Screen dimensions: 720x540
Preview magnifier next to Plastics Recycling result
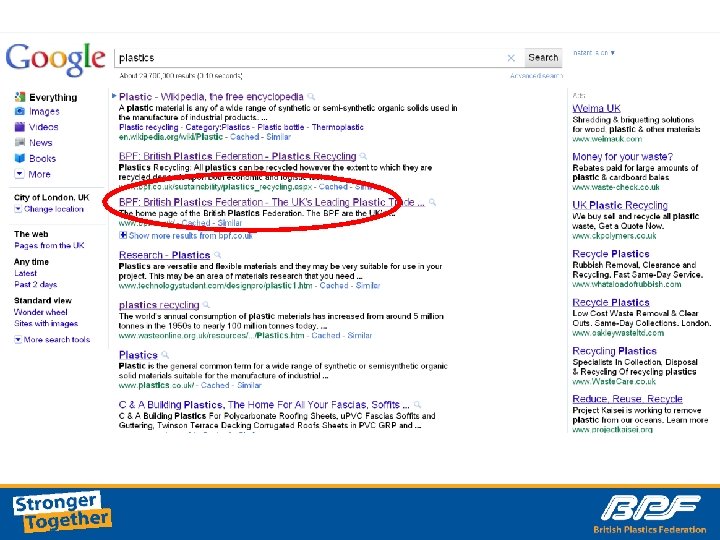click(363, 156)
